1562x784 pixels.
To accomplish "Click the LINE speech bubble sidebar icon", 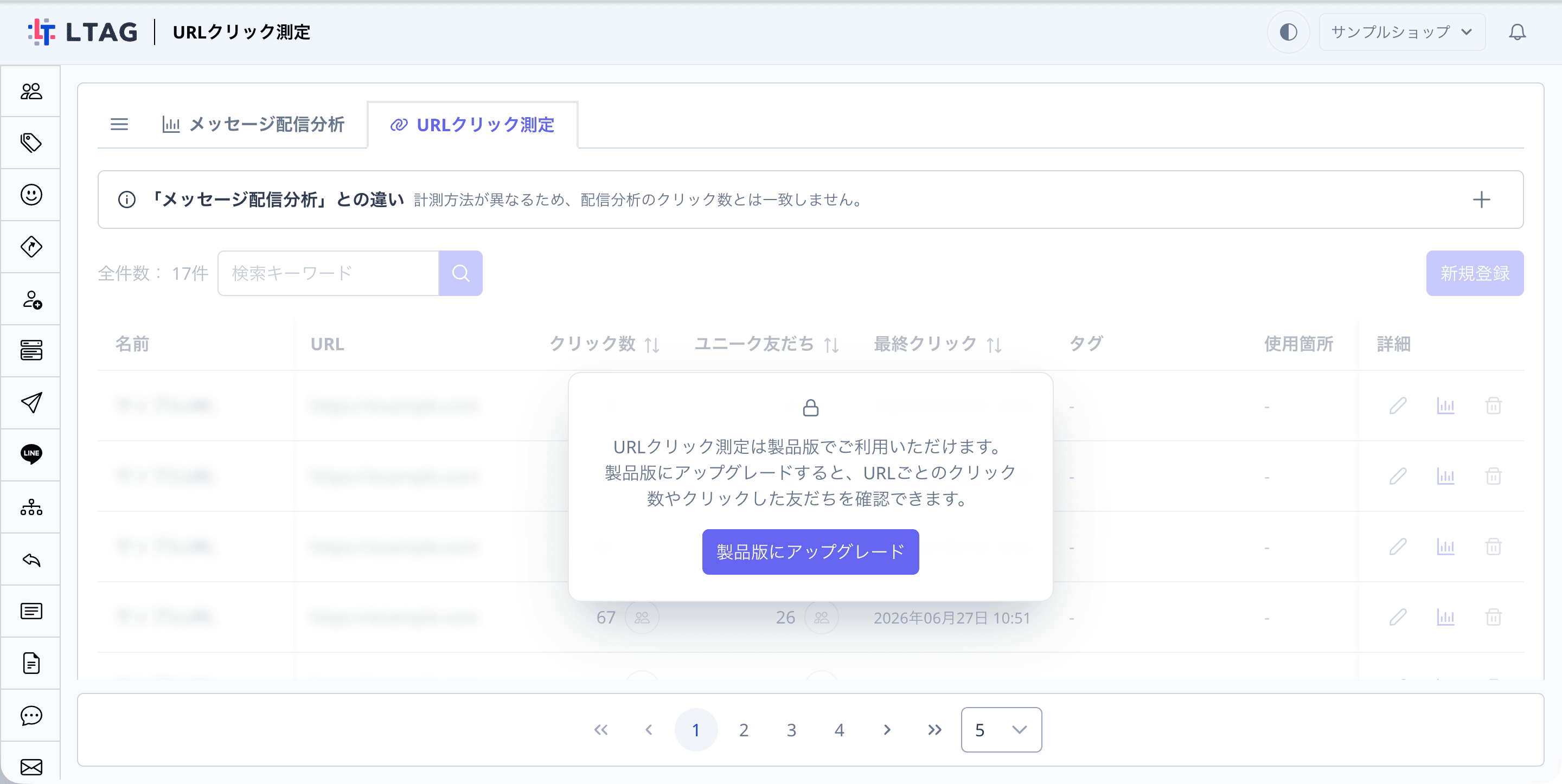I will click(x=31, y=454).
